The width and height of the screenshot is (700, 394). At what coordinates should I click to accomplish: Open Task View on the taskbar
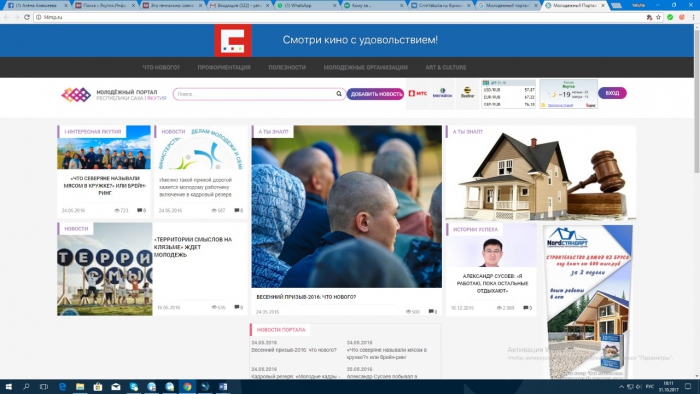click(44, 387)
